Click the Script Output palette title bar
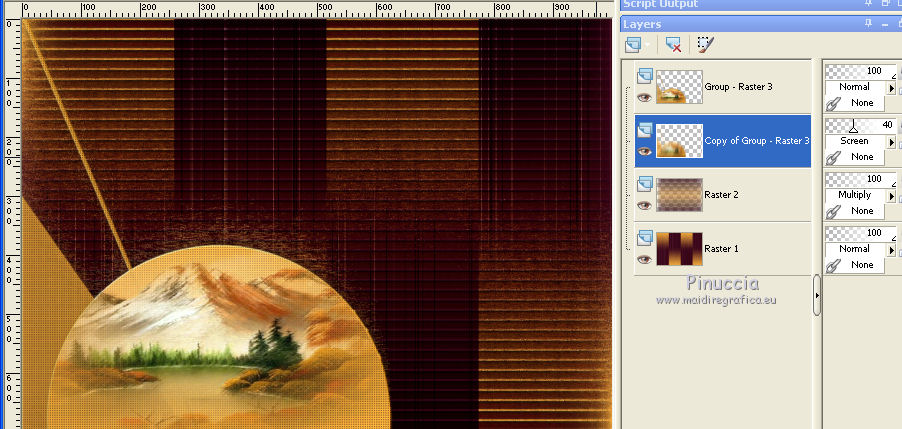The image size is (902, 429). (x=761, y=5)
